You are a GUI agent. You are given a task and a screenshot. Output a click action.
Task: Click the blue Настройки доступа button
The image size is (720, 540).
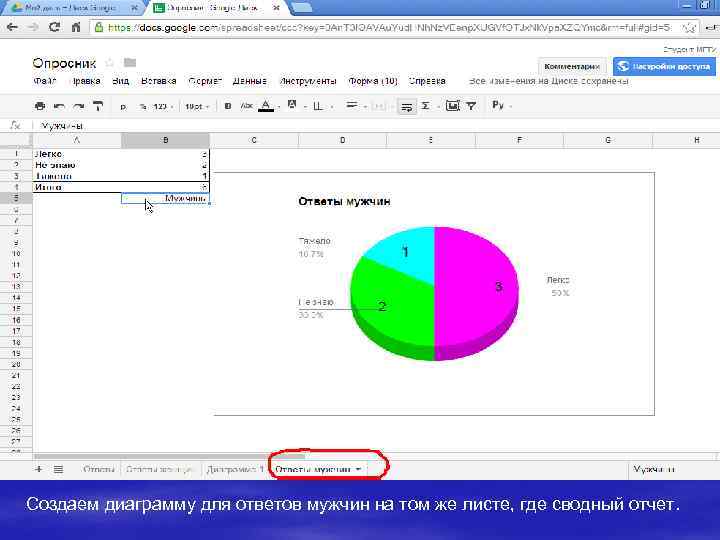[664, 67]
